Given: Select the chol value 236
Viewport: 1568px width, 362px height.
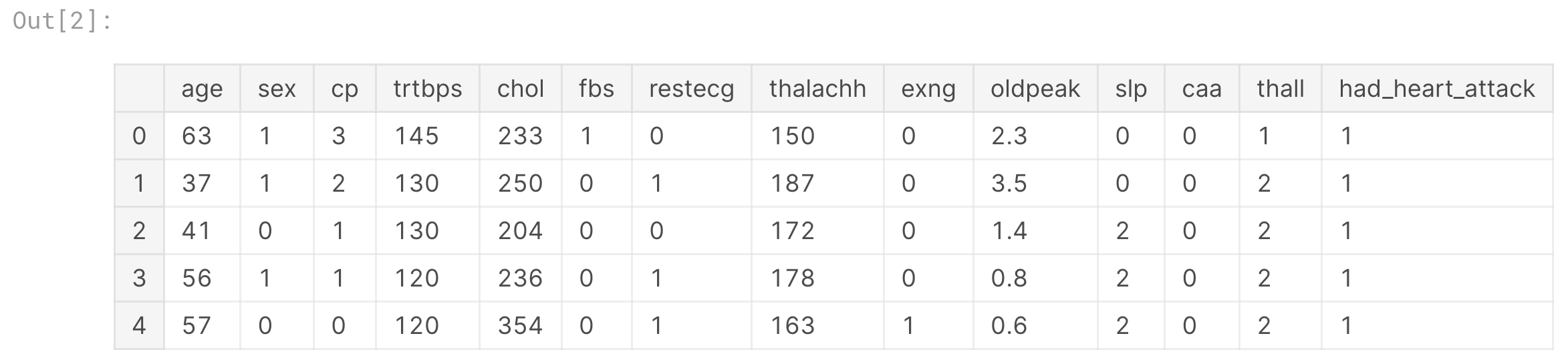Looking at the screenshot, I should [520, 278].
